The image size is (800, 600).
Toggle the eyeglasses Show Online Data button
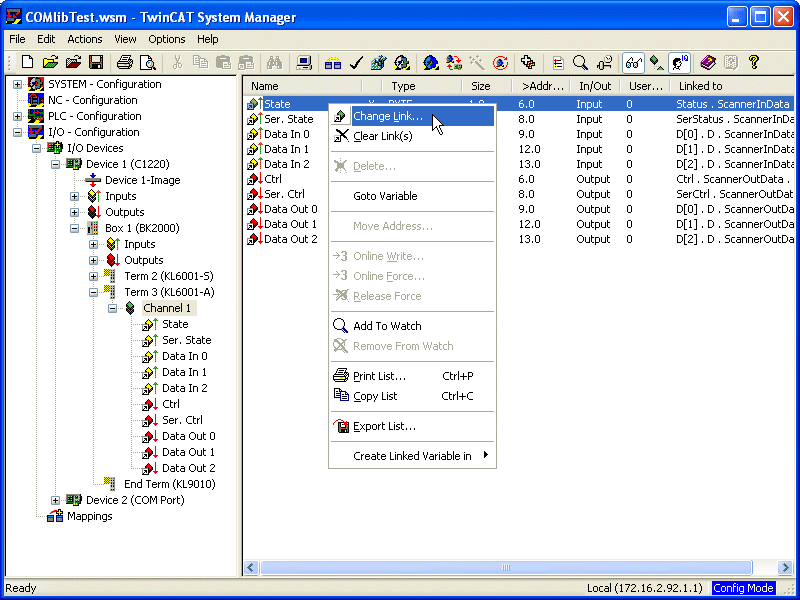pyautogui.click(x=634, y=63)
